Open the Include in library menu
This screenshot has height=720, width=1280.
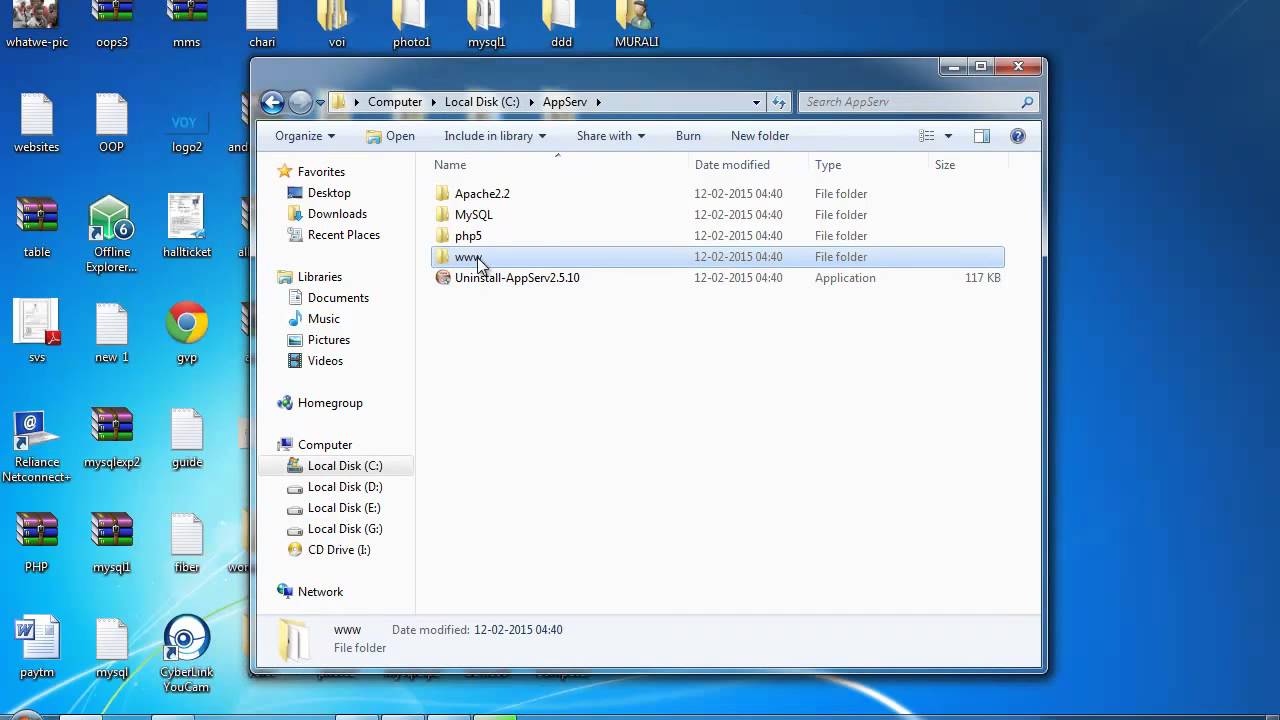(x=495, y=136)
